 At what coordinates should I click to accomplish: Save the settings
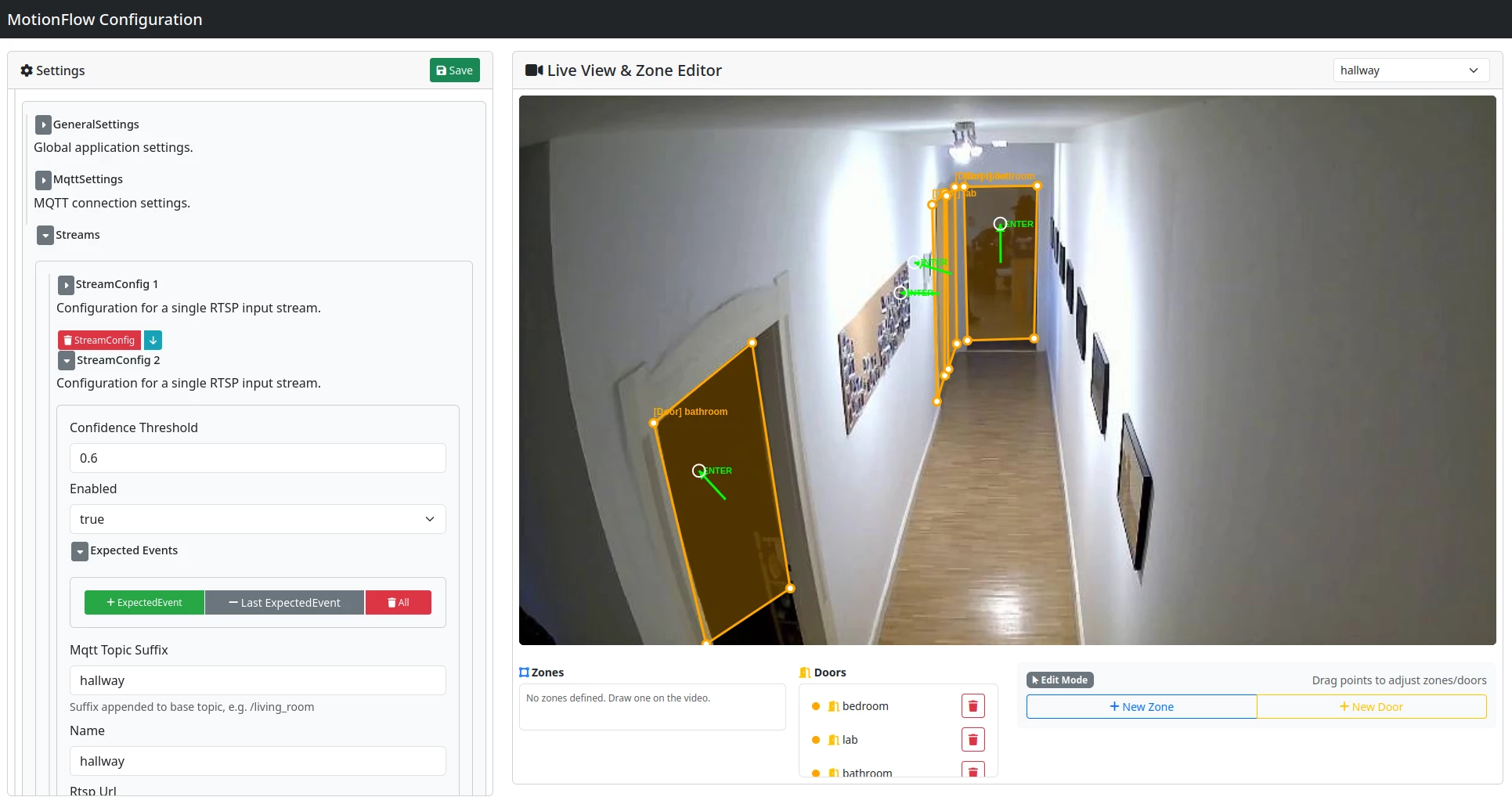[455, 70]
